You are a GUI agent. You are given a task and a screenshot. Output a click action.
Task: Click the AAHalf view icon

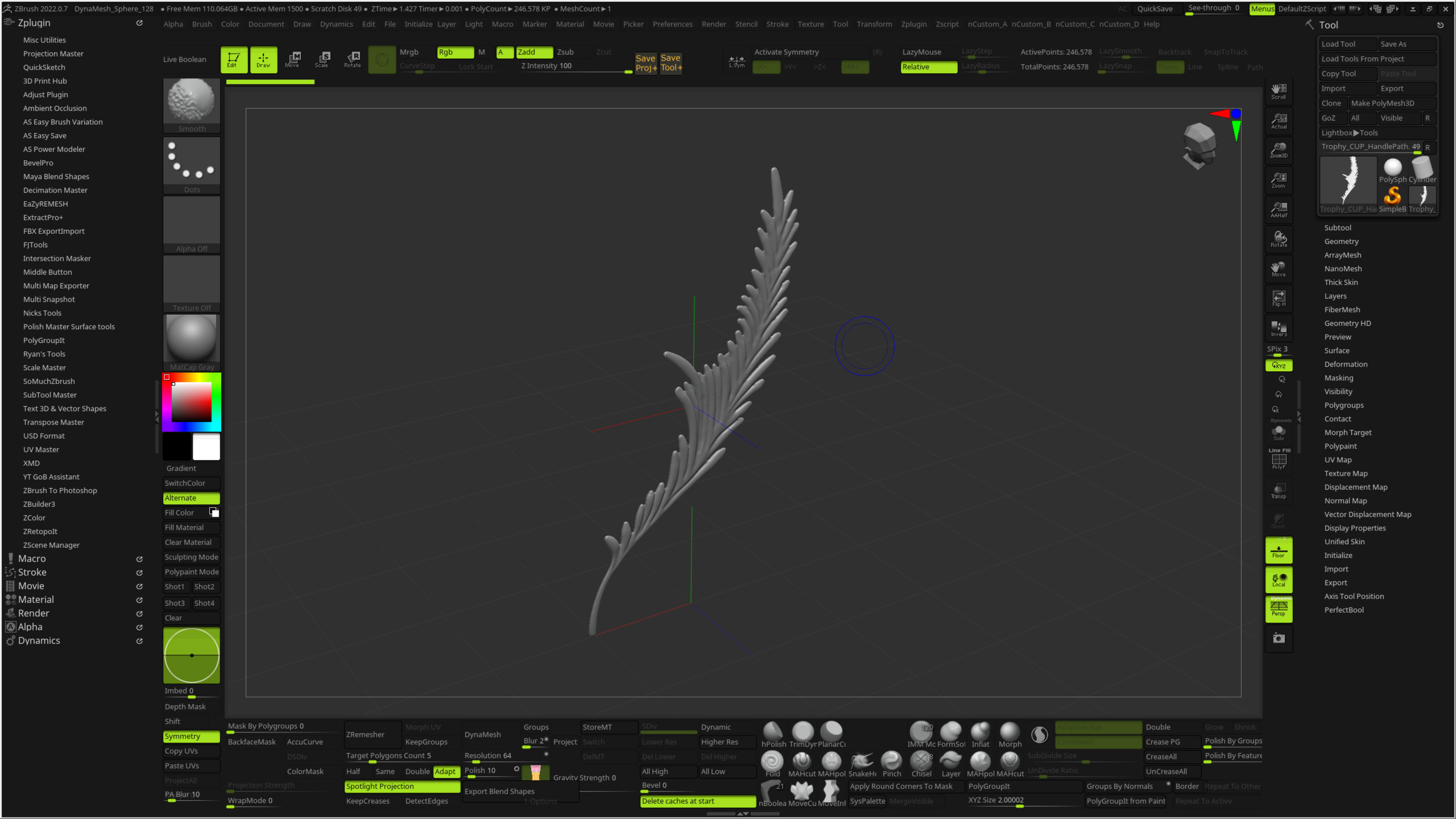click(x=1279, y=209)
